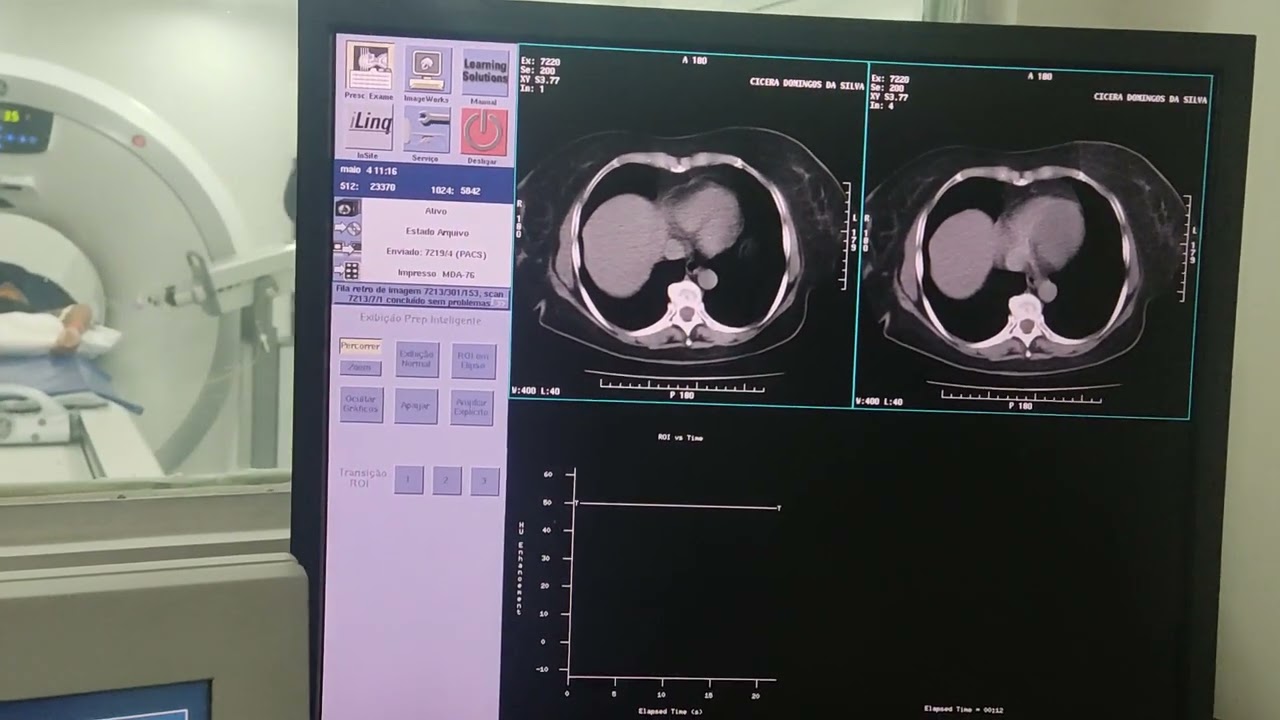
Task: Select the Percorrer mode button
Action: click(360, 347)
